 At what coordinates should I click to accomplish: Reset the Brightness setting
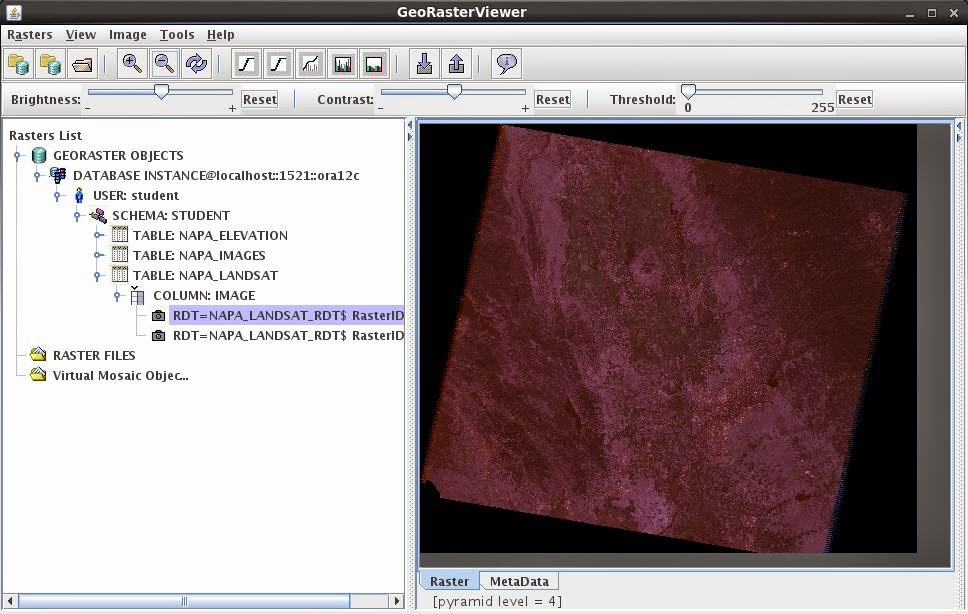coord(259,99)
